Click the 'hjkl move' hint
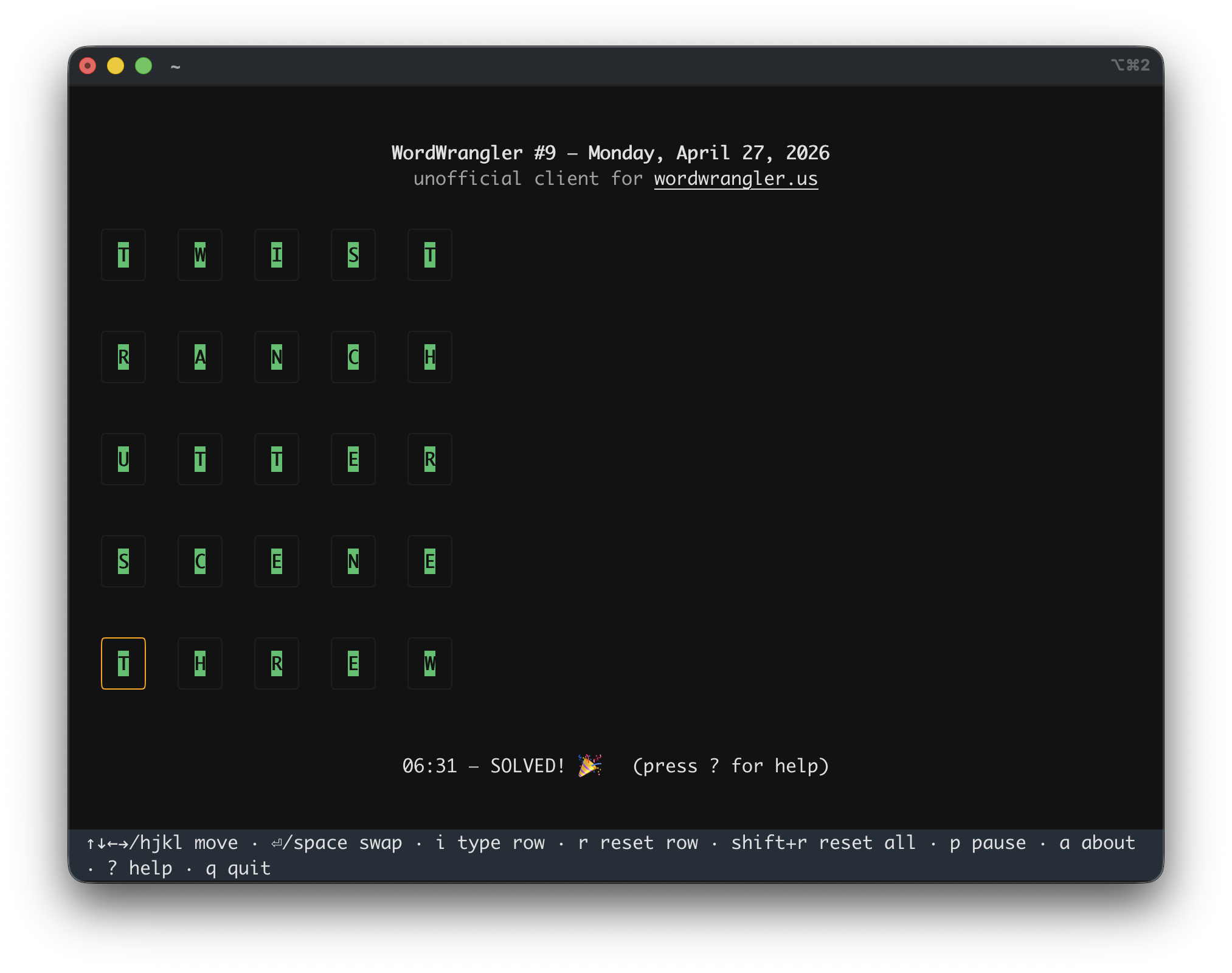The image size is (1232, 973). click(x=162, y=843)
